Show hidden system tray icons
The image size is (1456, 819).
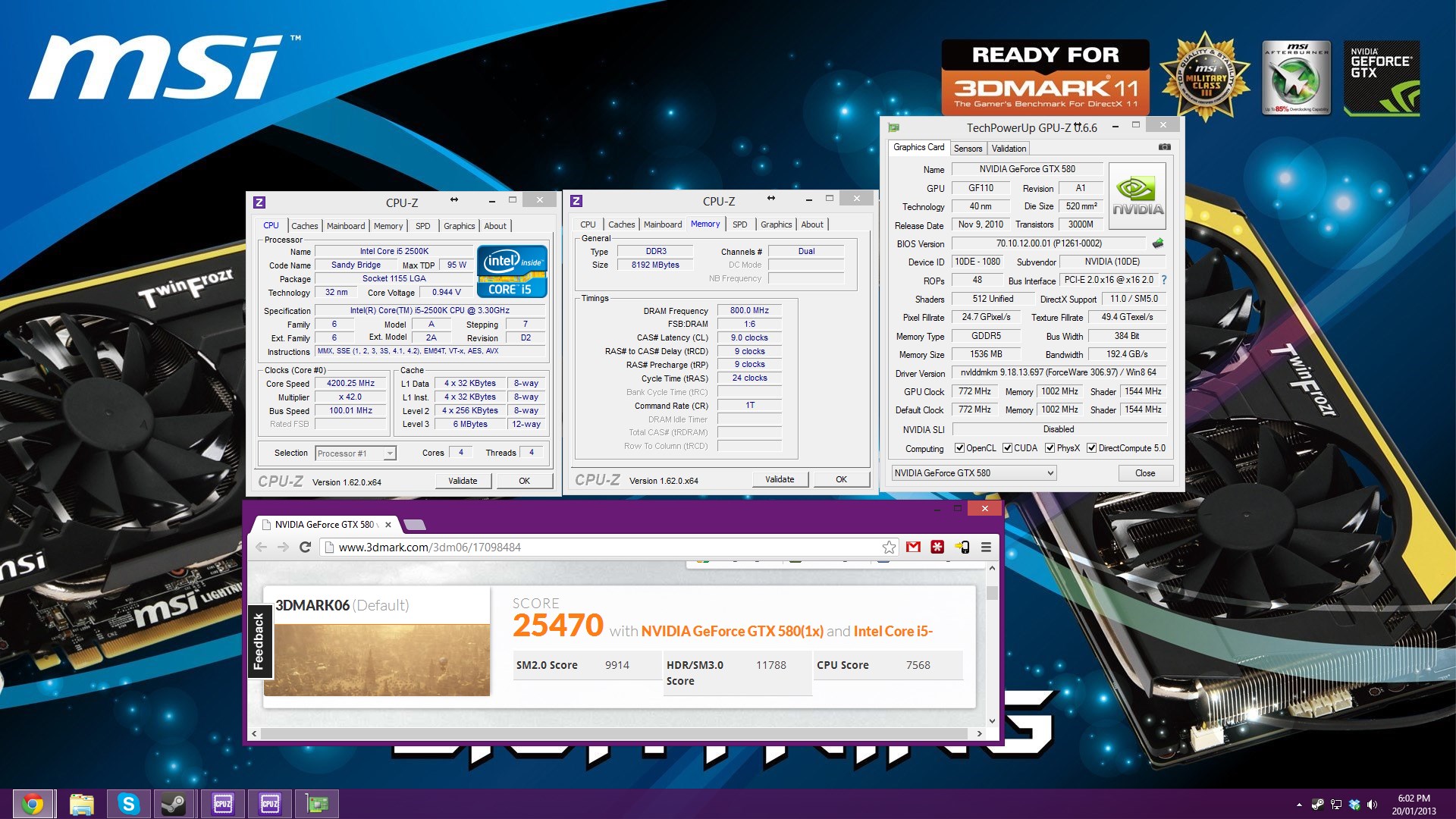(1299, 805)
